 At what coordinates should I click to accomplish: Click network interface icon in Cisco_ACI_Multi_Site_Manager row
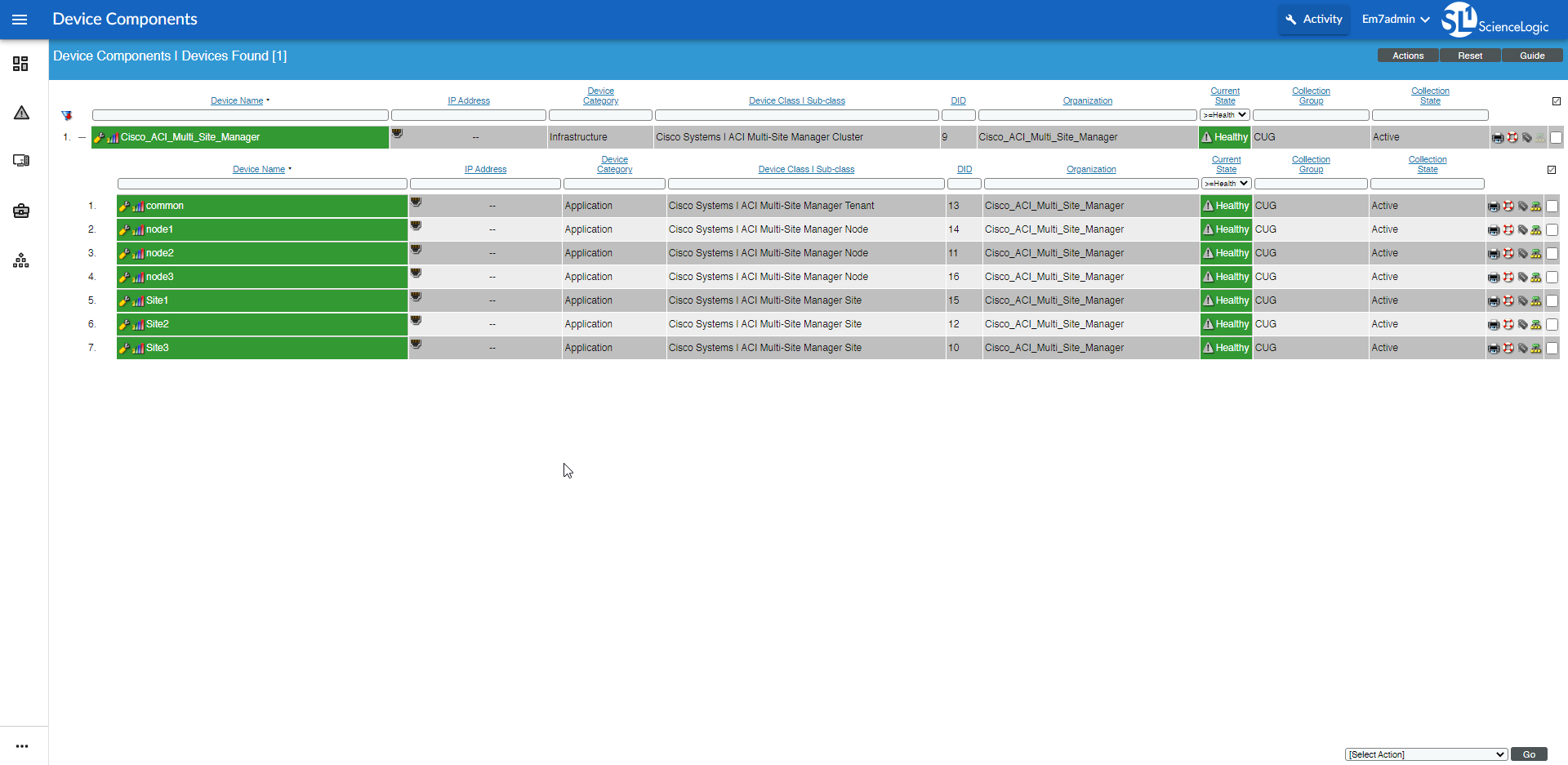pyautogui.click(x=397, y=133)
